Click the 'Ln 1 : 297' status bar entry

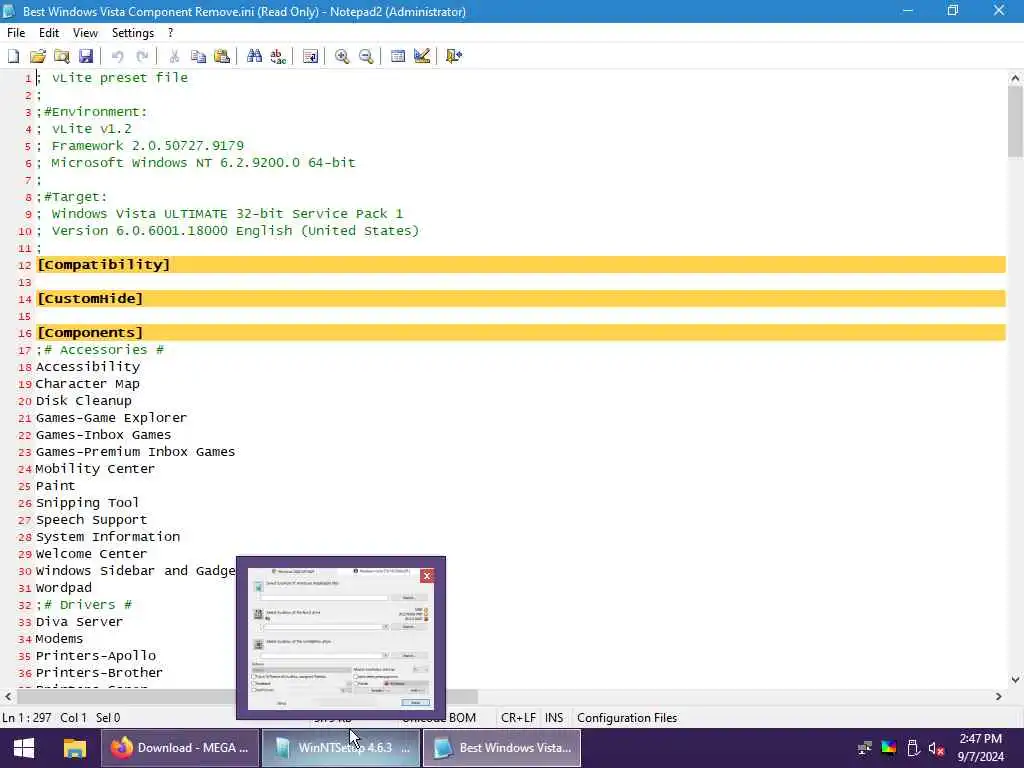[x=27, y=718]
